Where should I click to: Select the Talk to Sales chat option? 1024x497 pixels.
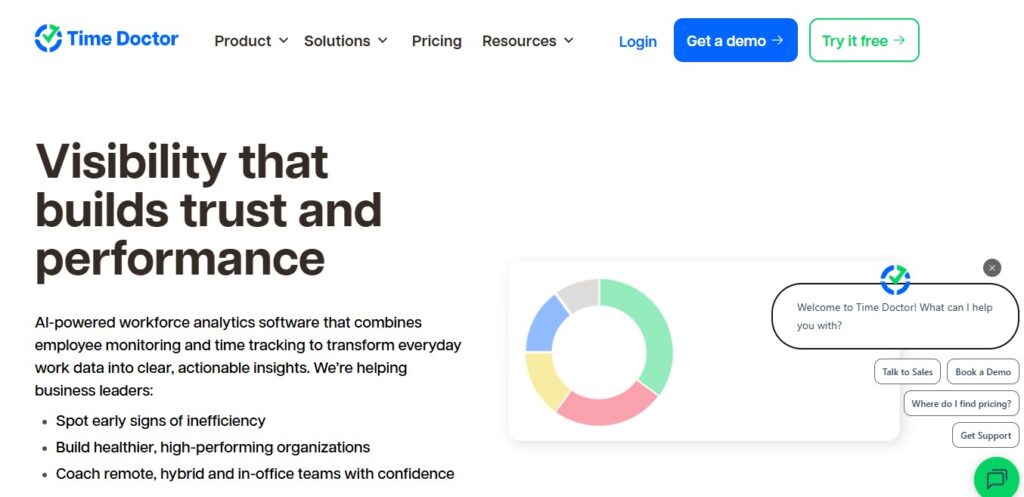[907, 372]
